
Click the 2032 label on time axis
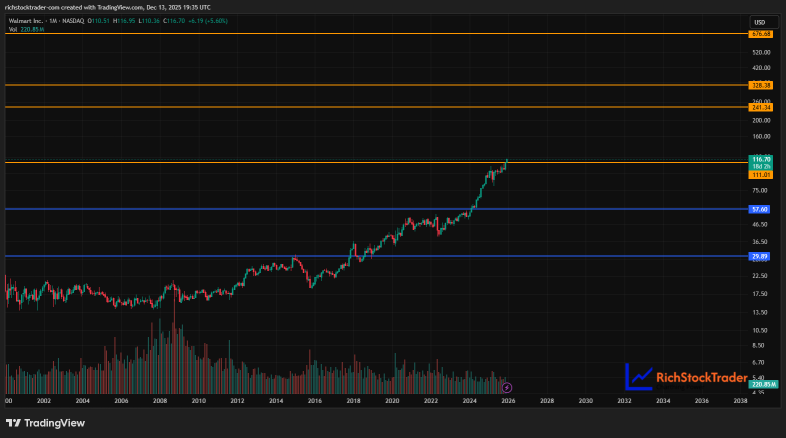click(x=624, y=401)
